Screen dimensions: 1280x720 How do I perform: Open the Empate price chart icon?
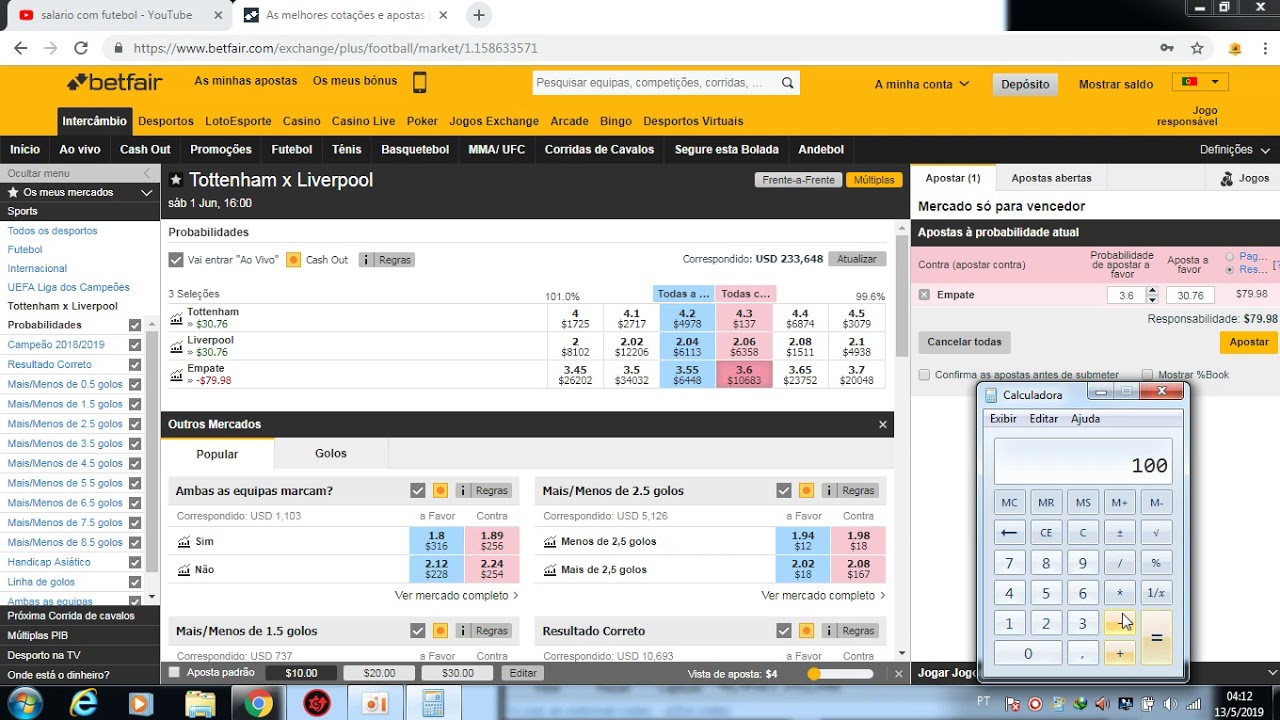177,375
